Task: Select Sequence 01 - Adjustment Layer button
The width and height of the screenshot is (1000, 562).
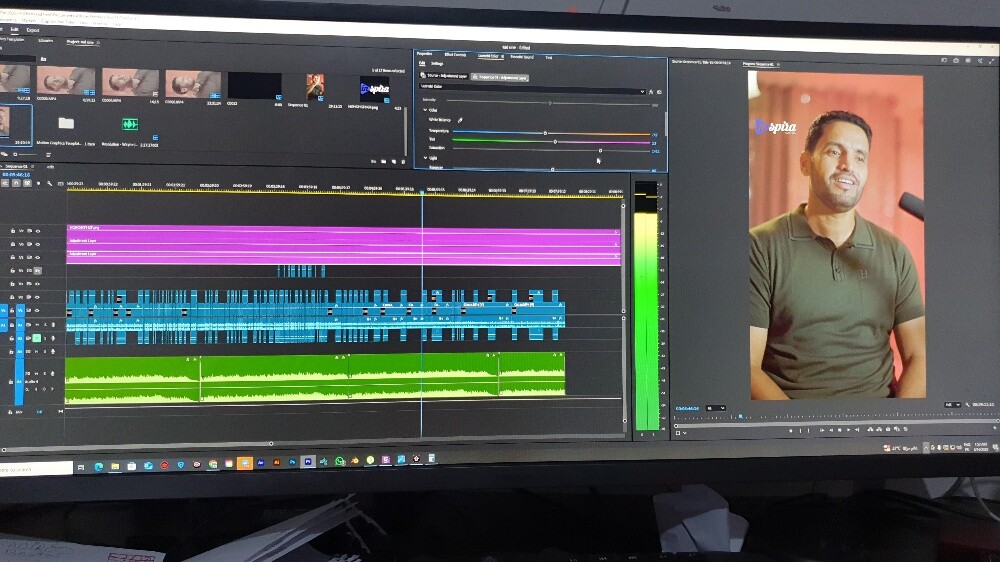Action: tap(500, 77)
